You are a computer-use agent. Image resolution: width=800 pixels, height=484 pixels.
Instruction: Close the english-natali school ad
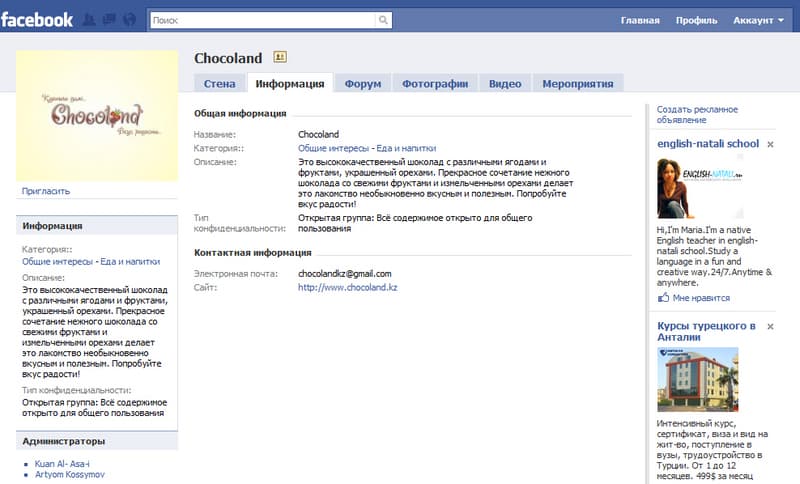point(770,144)
